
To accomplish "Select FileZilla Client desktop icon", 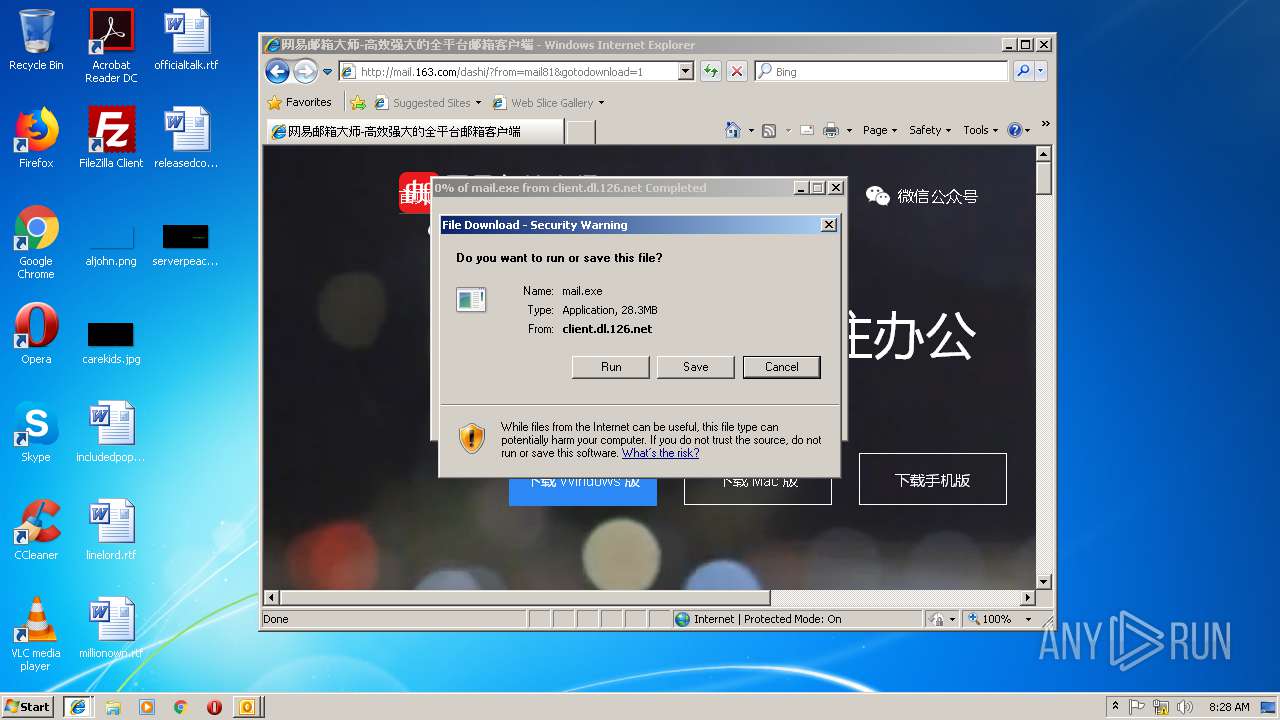I will [111, 138].
